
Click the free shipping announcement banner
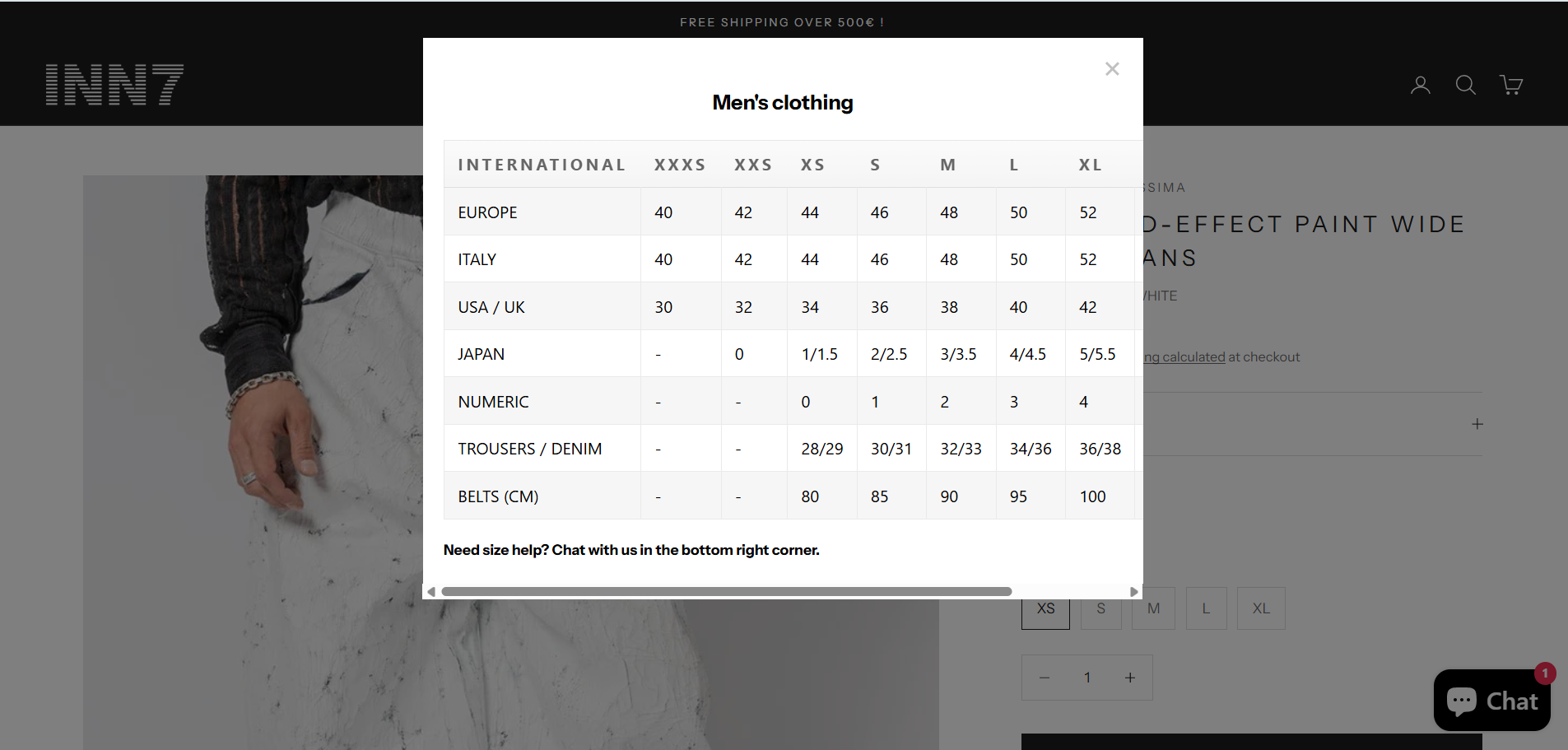click(782, 22)
